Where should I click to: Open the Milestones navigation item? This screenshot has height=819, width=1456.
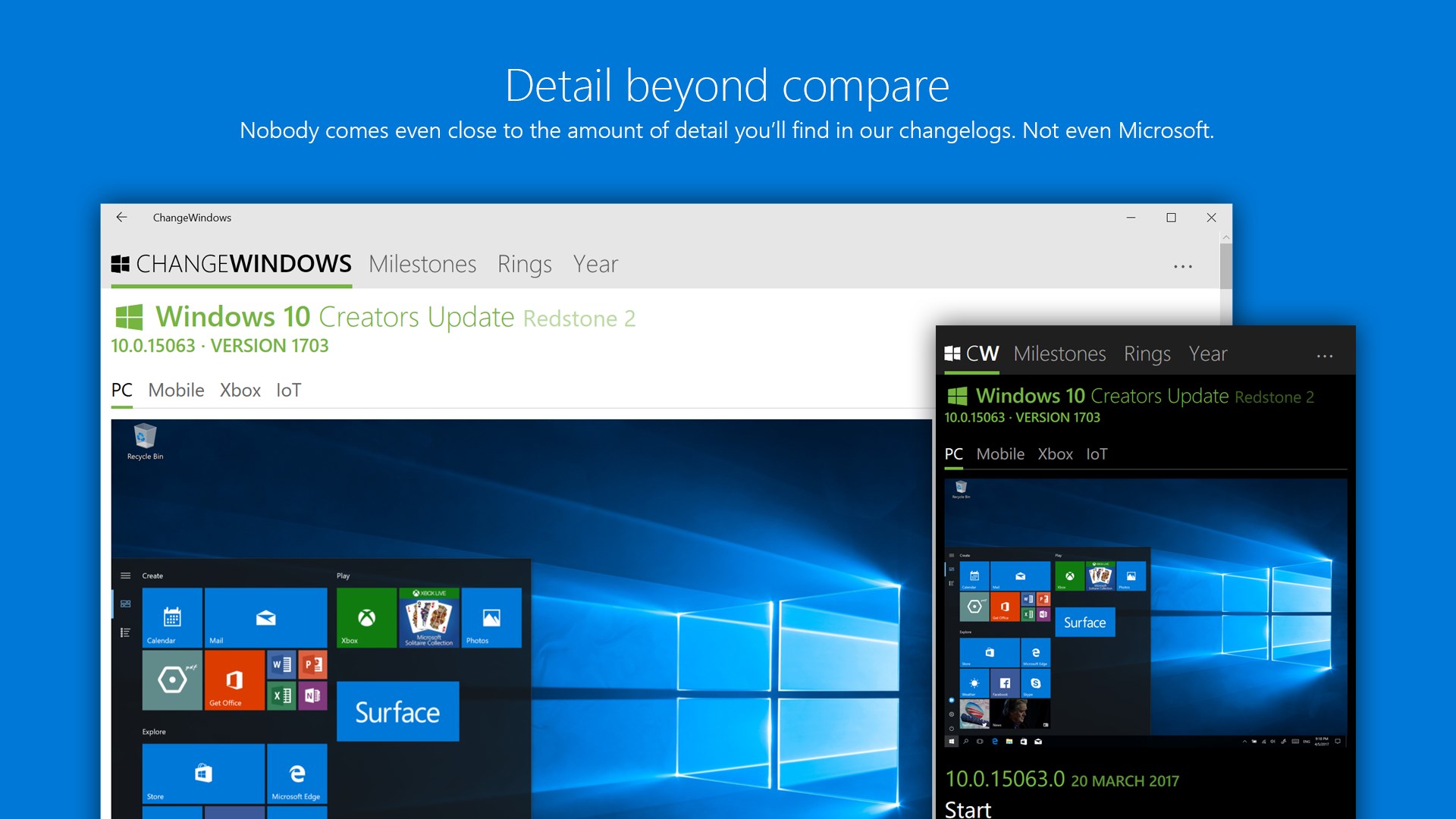(x=422, y=264)
